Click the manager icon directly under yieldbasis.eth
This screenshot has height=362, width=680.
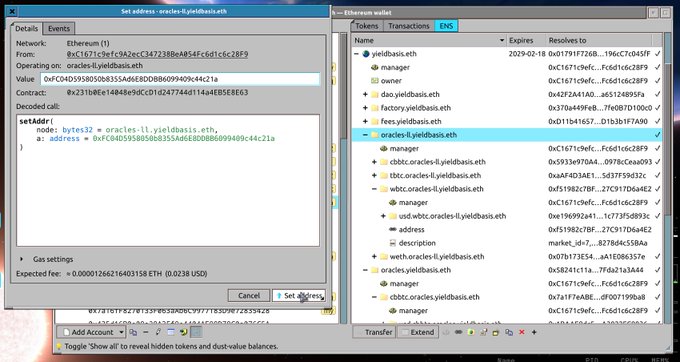[x=375, y=67]
